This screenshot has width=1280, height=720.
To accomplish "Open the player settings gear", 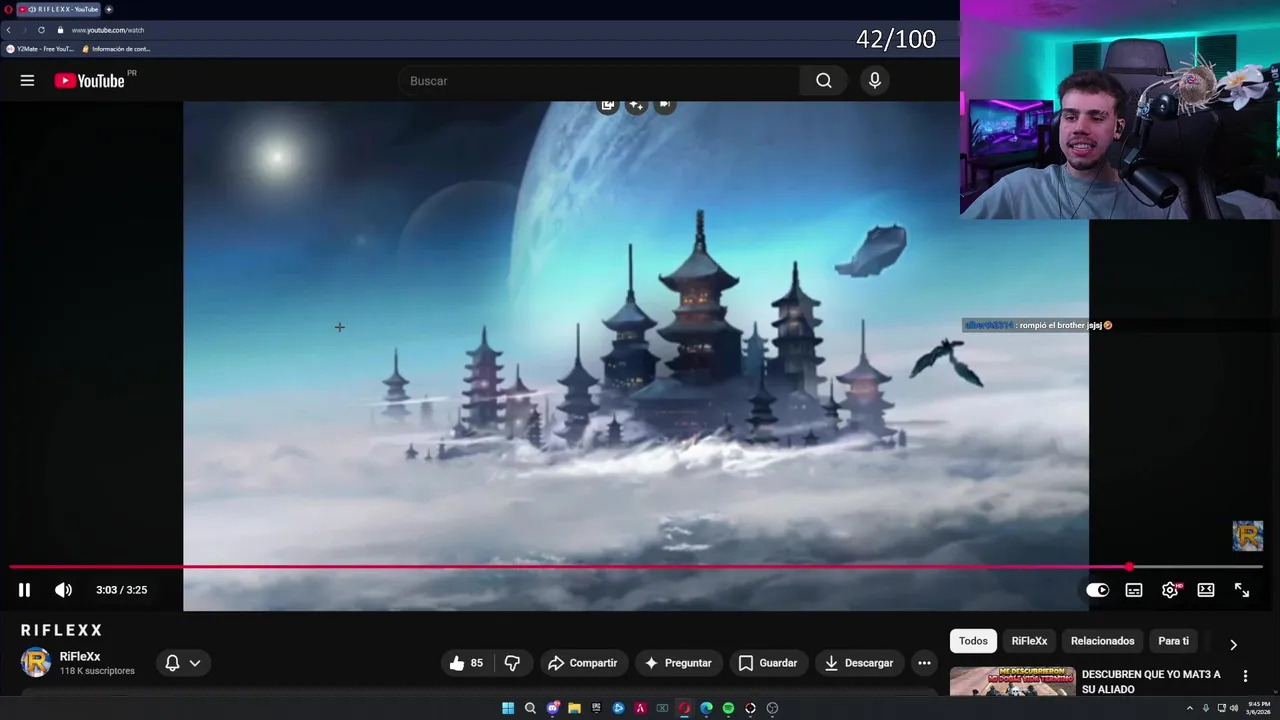I will click(1169, 590).
